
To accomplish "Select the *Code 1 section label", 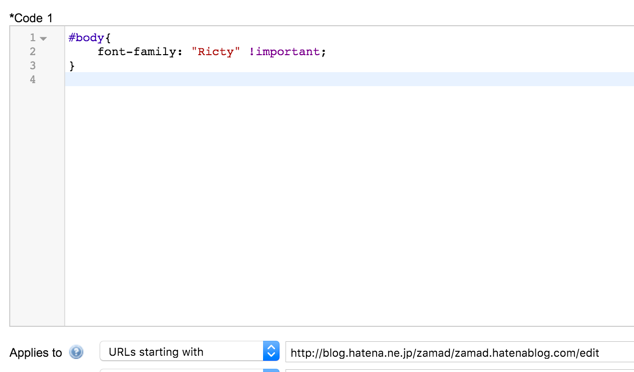I will 31,18.
